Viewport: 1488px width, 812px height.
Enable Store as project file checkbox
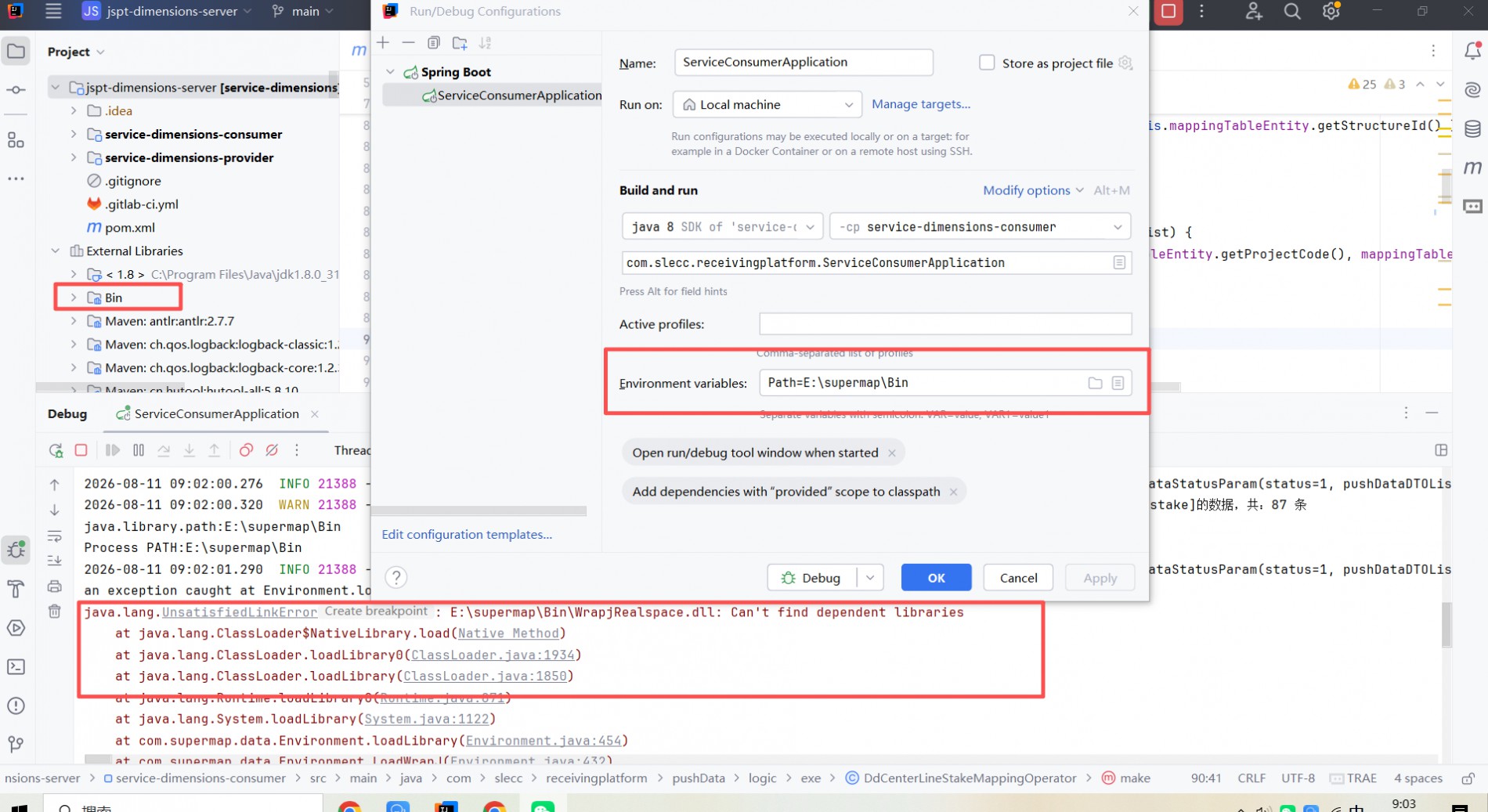[x=987, y=63]
